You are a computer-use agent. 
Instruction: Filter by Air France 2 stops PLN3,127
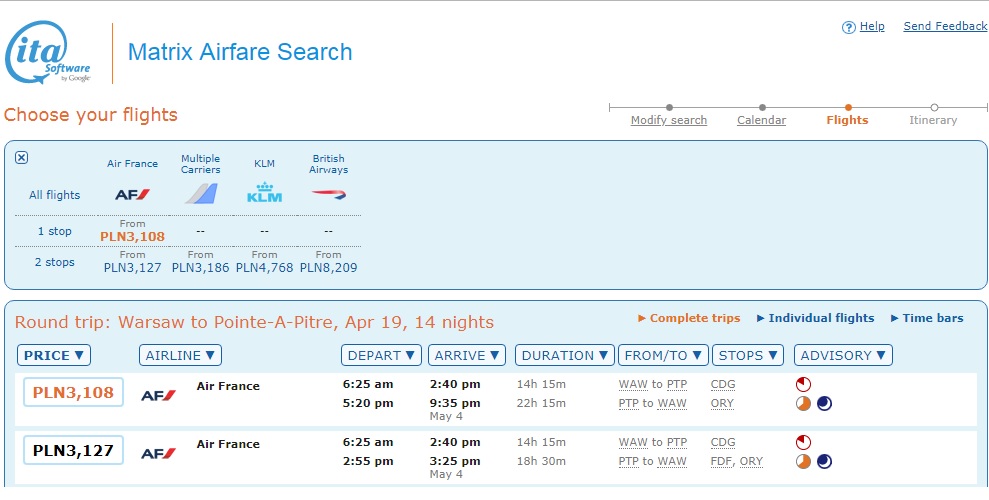point(132,267)
